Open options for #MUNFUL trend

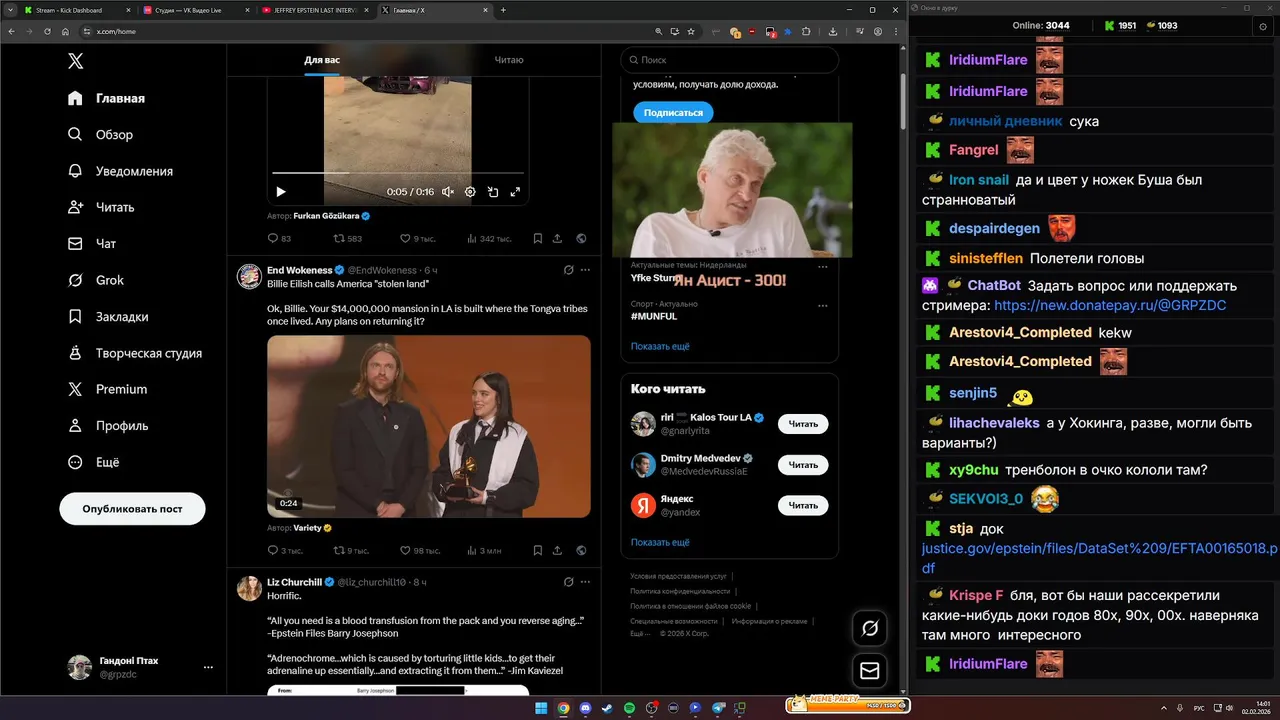pos(823,305)
